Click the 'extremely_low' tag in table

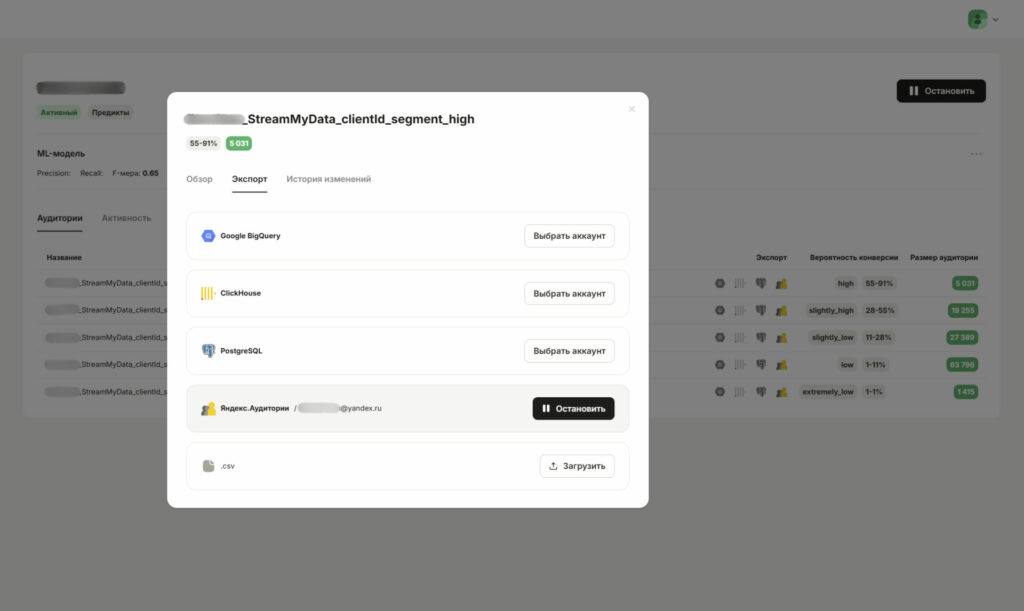[x=827, y=392]
